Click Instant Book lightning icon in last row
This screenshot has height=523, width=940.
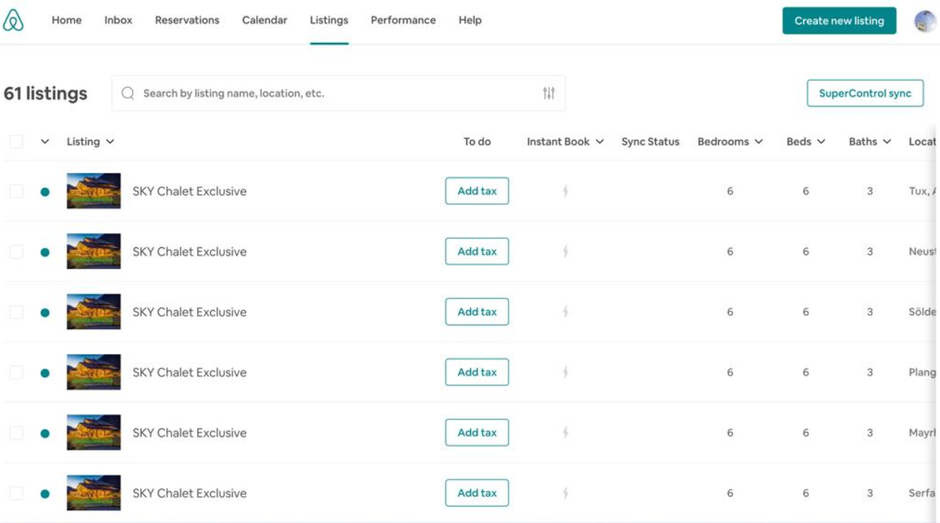[565, 493]
